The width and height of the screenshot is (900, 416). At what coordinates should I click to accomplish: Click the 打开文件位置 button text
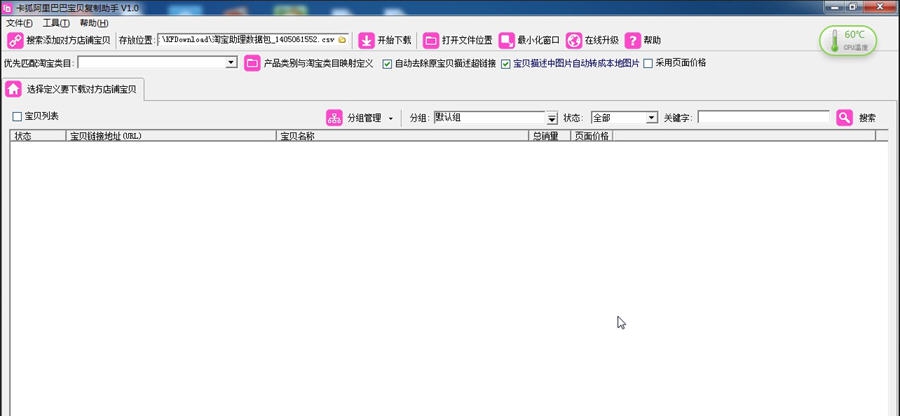tap(467, 40)
